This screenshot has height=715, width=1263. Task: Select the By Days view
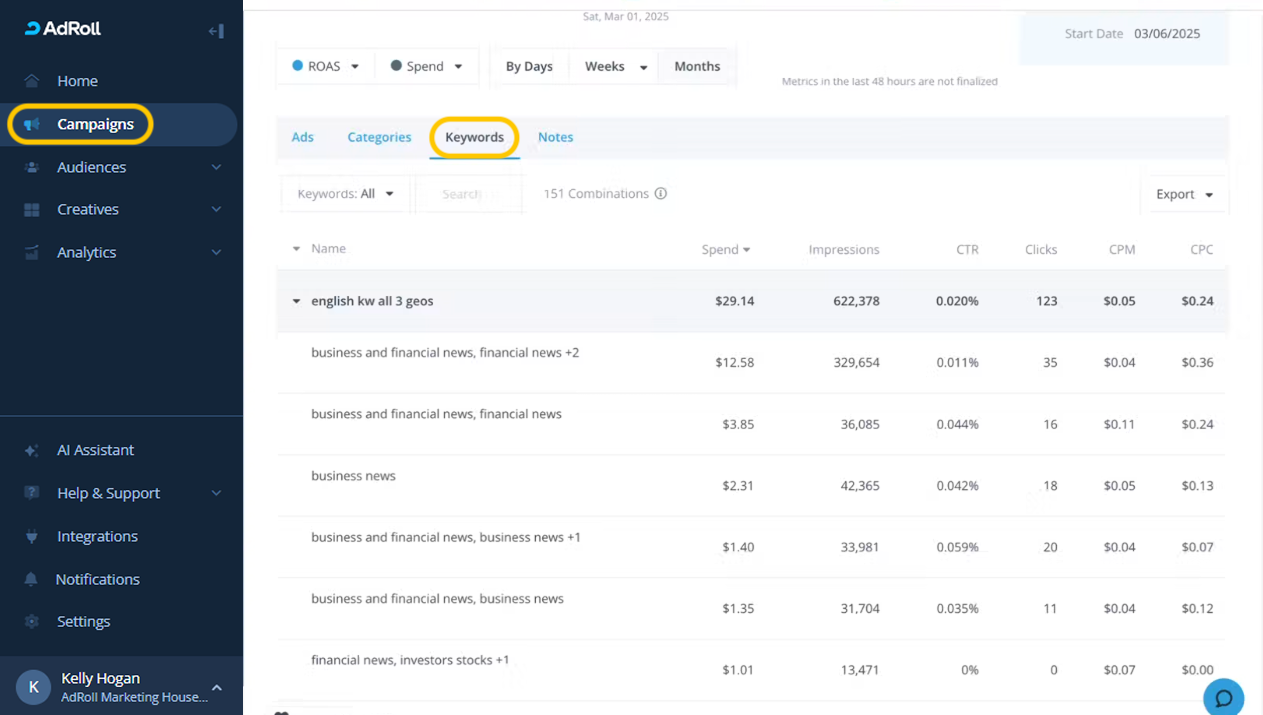click(x=529, y=67)
